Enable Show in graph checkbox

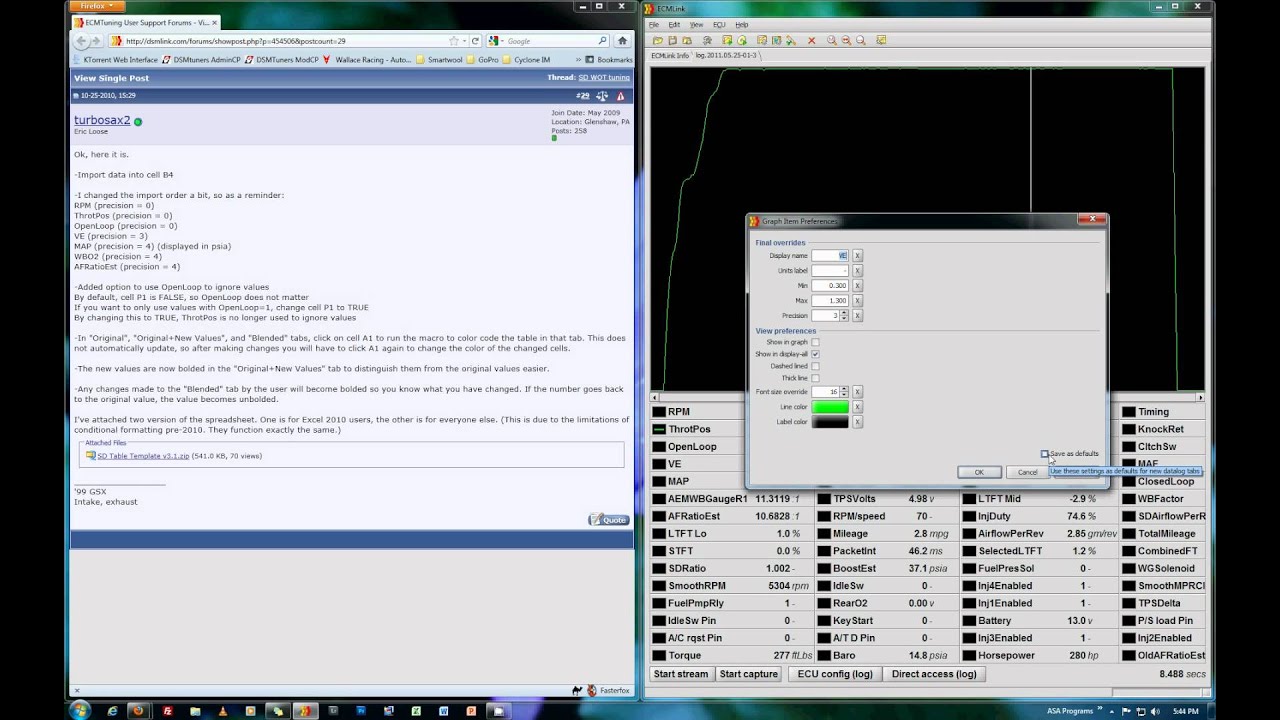pyautogui.click(x=815, y=342)
